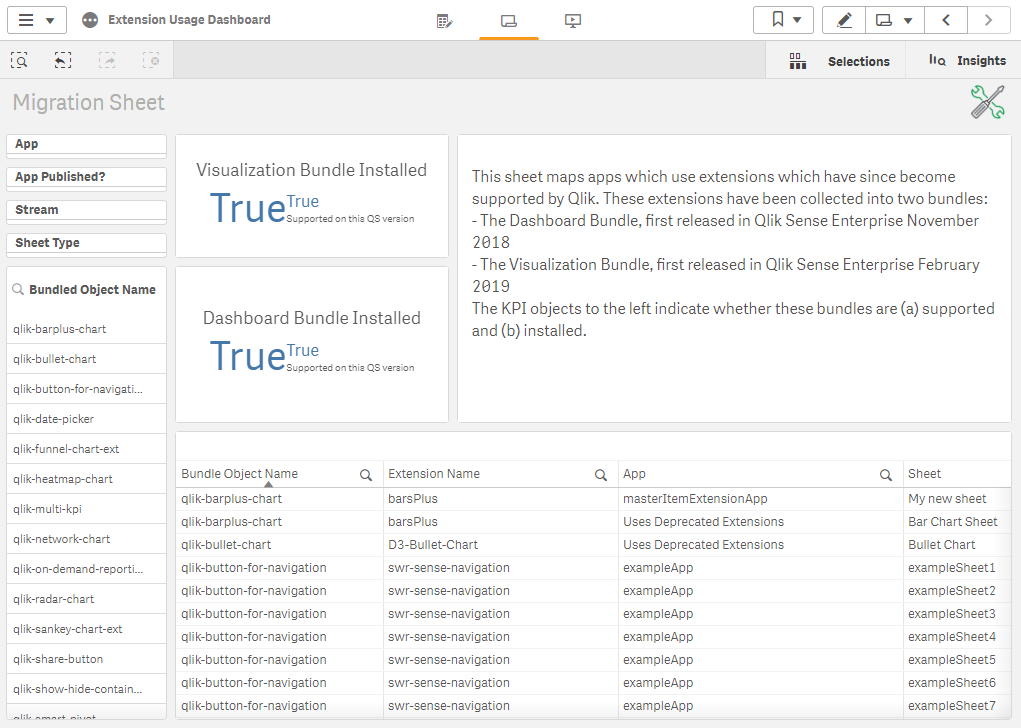The width and height of the screenshot is (1021, 728).
Task: Sort by App column header
Action: pos(634,474)
